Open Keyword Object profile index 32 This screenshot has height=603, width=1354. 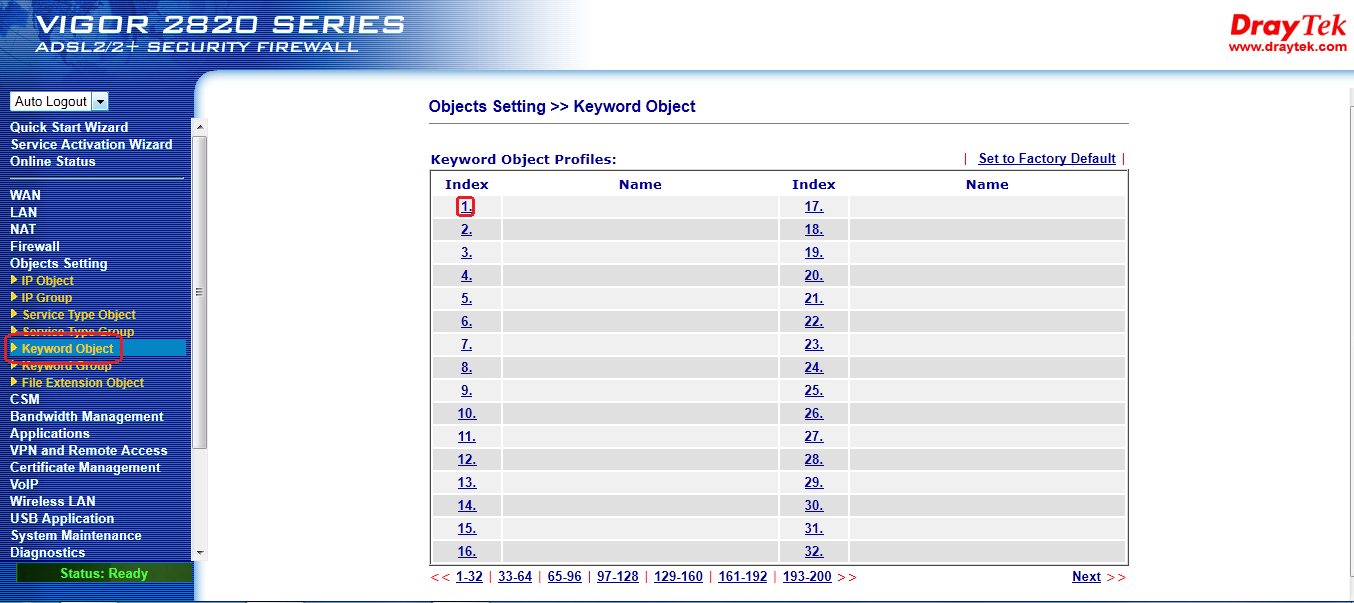click(813, 552)
